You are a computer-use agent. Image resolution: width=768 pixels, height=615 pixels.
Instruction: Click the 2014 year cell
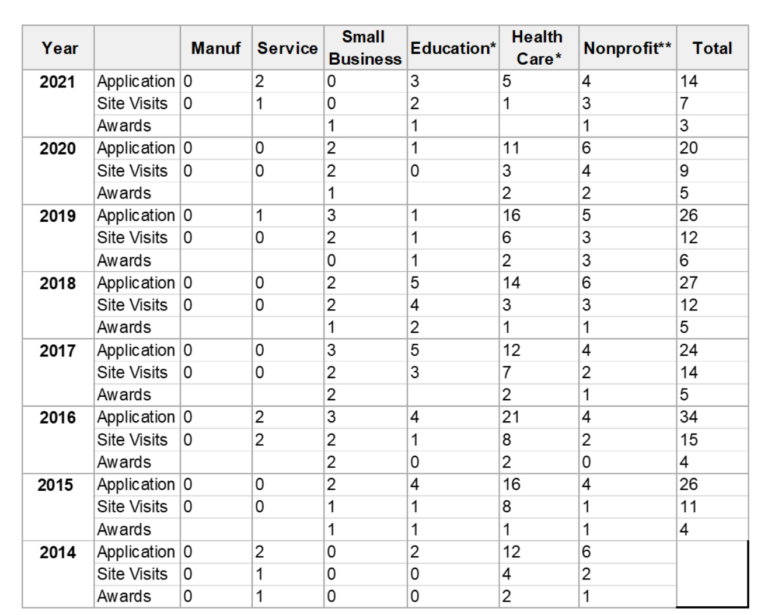click(x=58, y=552)
